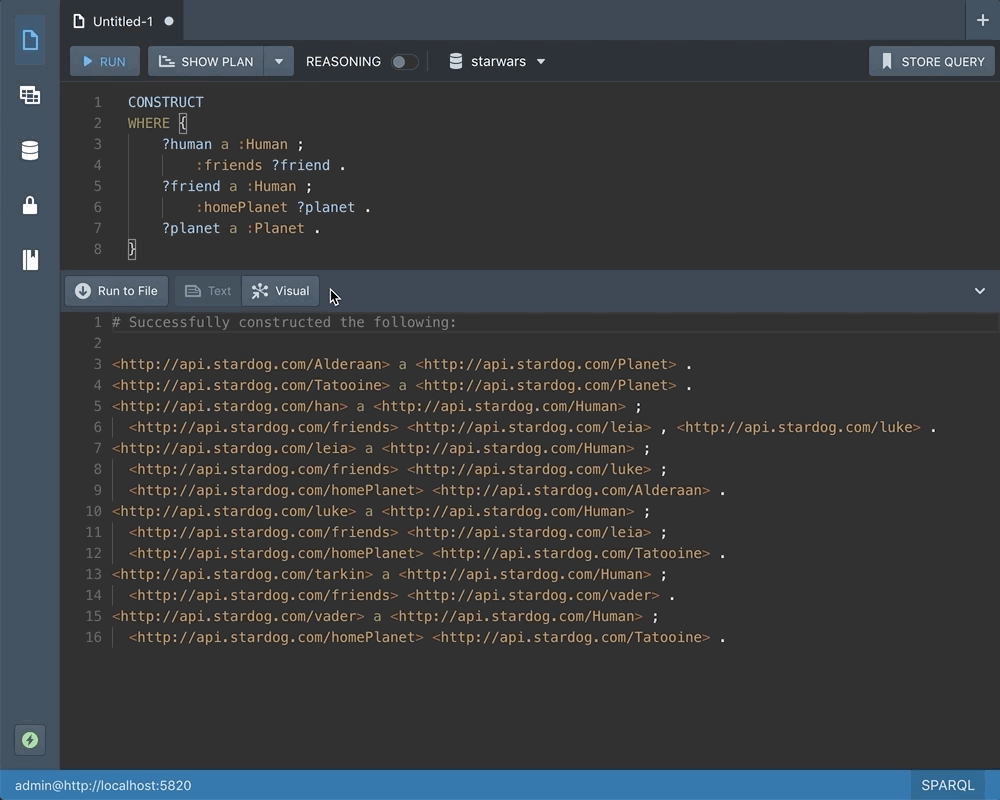This screenshot has height=800, width=1000.
Task: Click the leia Human result on line 7
Action: coord(381,448)
